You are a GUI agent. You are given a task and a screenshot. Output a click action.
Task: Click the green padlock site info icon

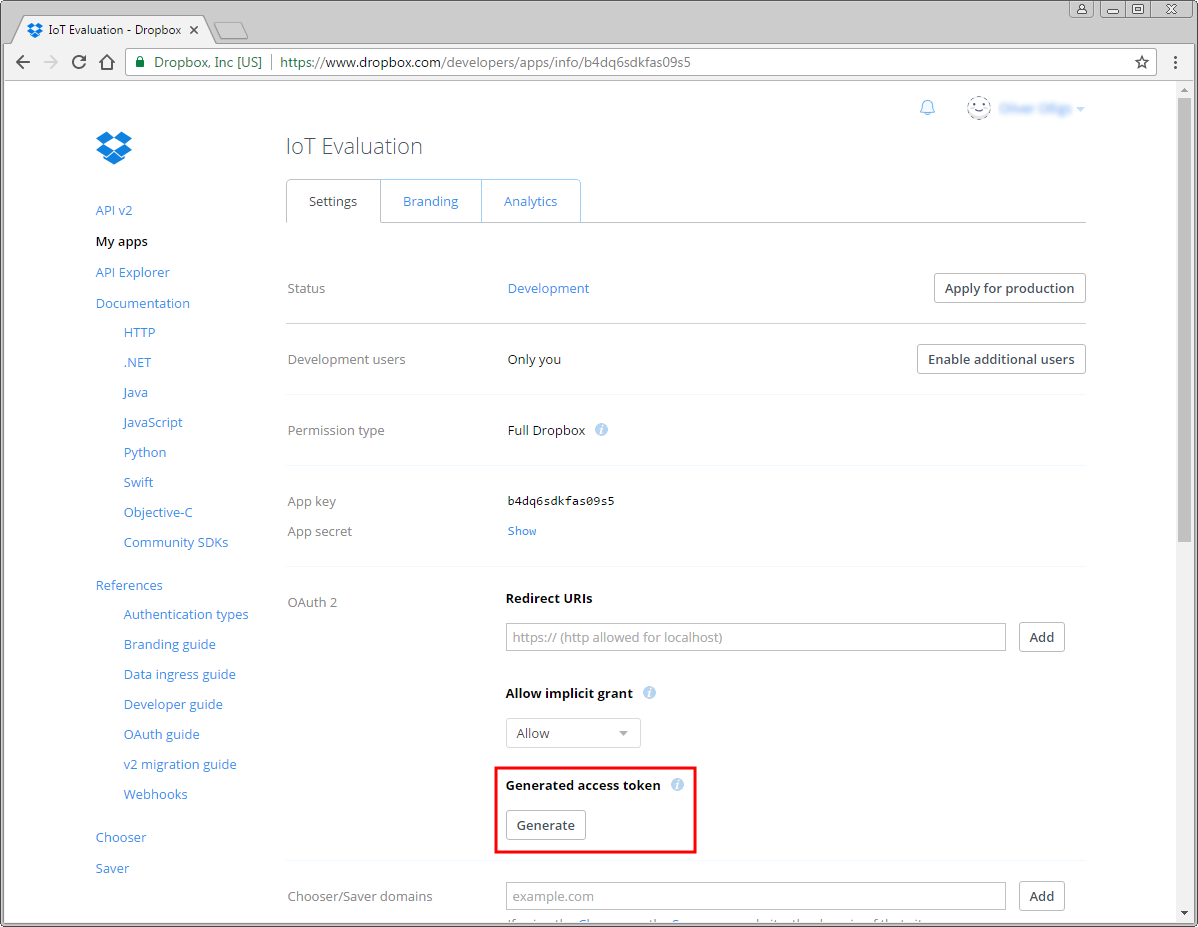[140, 62]
